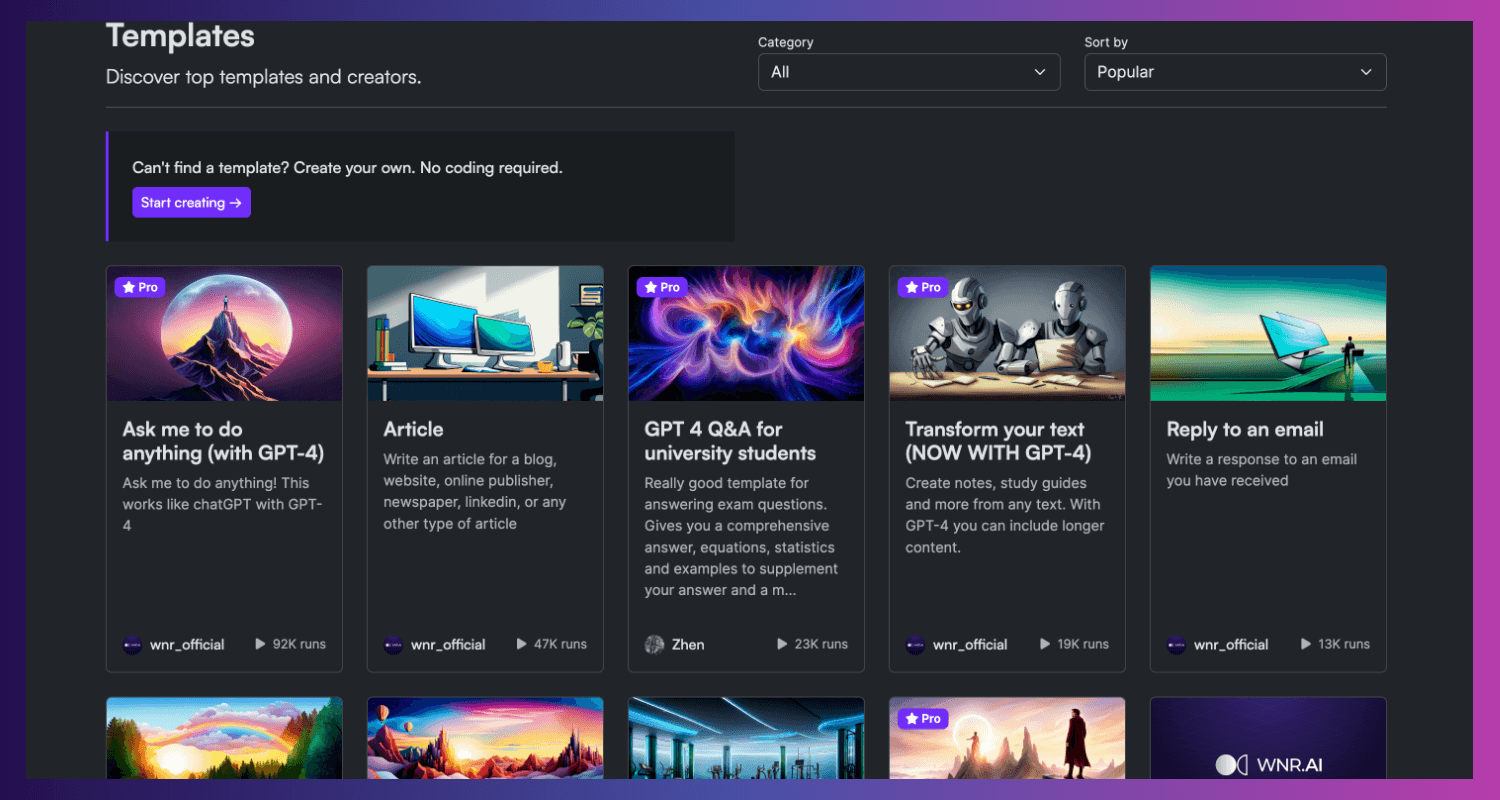
Task: Click the Sort by label above the dropdown
Action: click(x=1106, y=42)
